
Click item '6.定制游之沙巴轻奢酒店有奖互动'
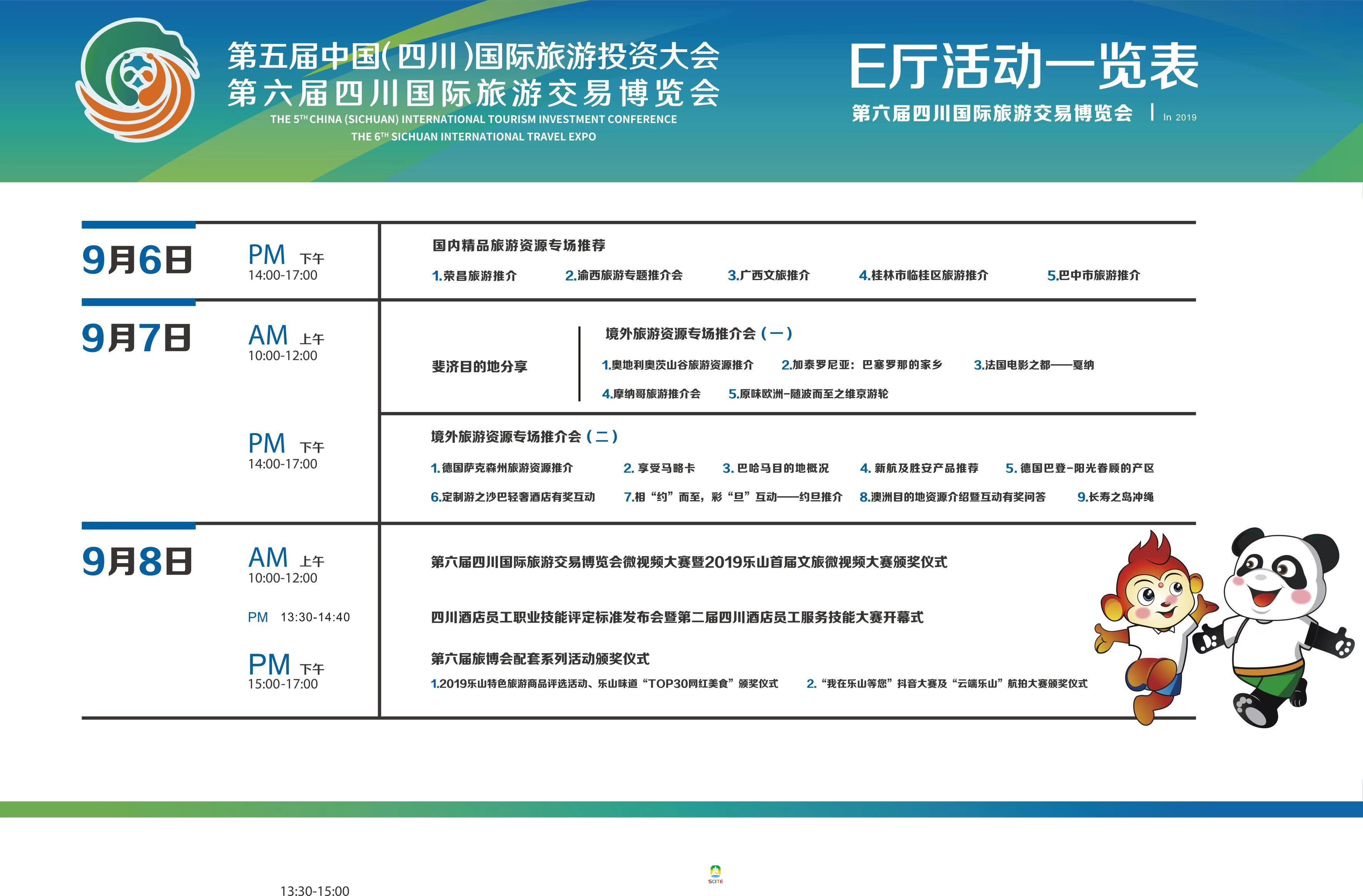point(512,497)
